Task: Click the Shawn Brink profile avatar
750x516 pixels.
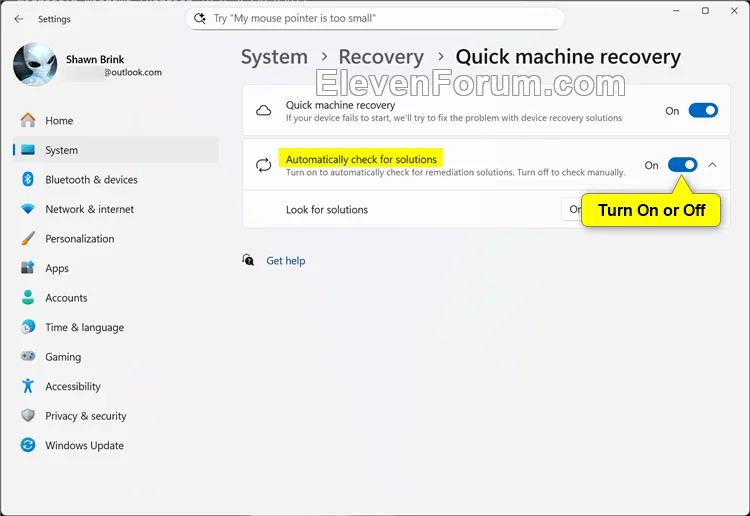Action: click(x=35, y=65)
